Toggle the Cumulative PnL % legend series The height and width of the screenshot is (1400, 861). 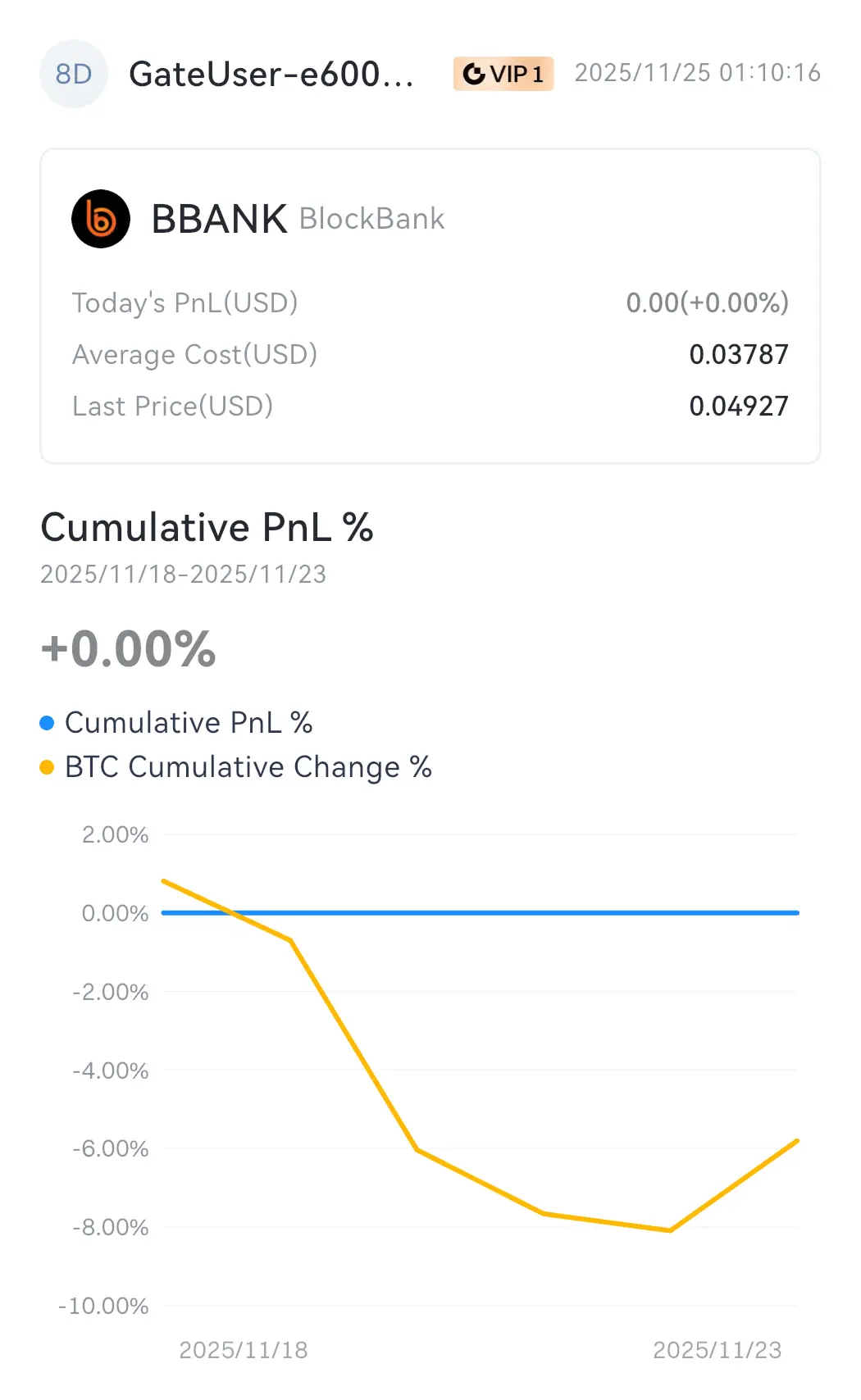point(189,723)
